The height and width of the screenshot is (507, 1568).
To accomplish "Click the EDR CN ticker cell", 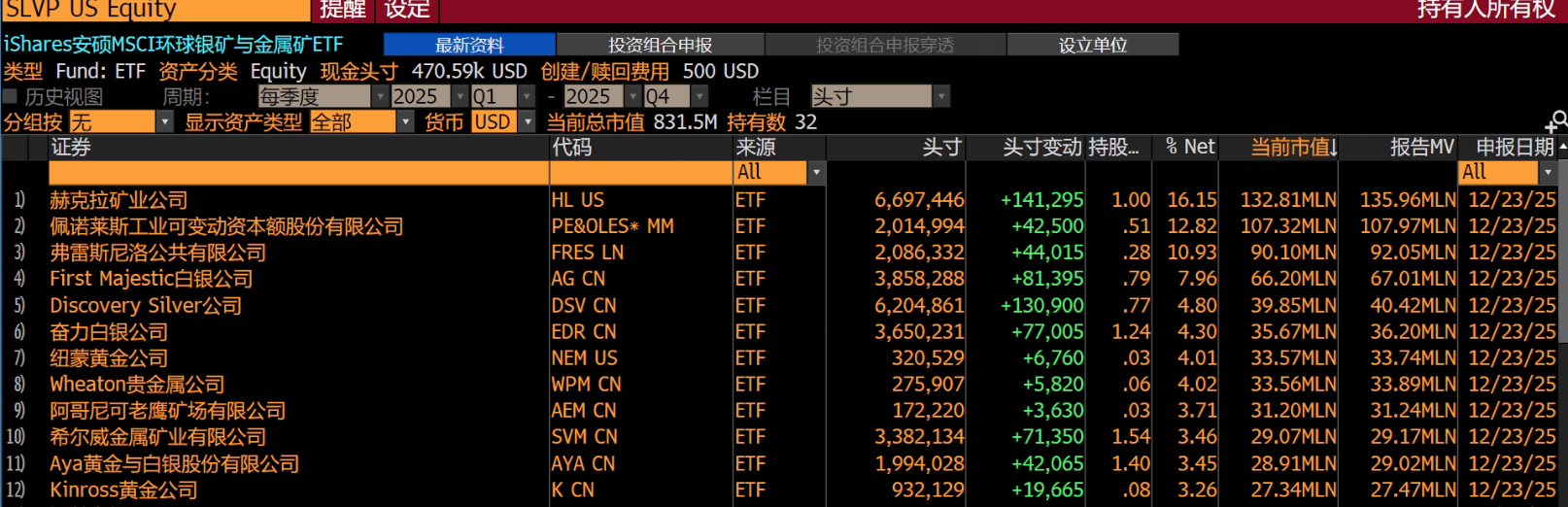I will tap(583, 331).
